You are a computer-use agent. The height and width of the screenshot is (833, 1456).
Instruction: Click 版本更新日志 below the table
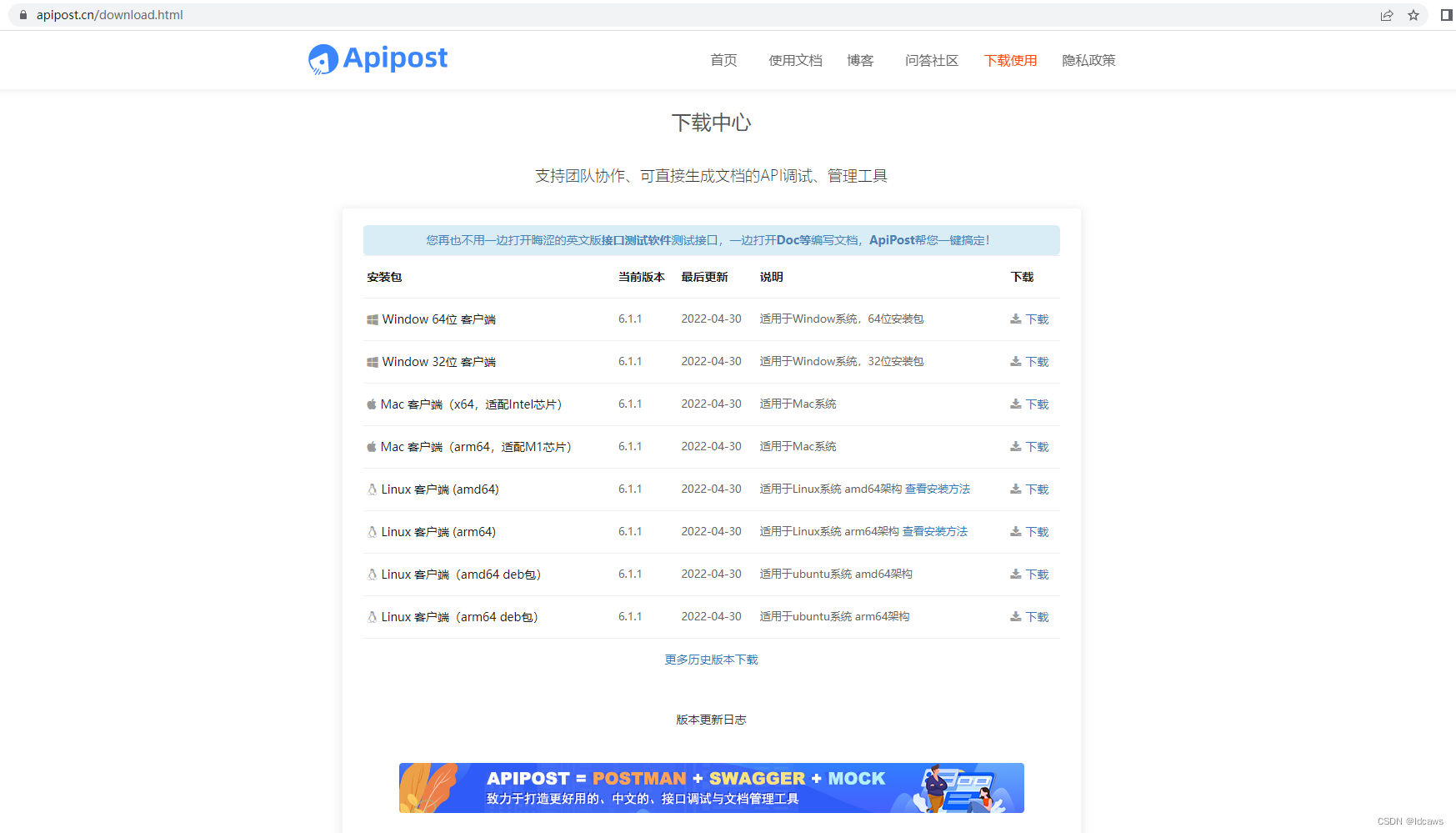(711, 719)
